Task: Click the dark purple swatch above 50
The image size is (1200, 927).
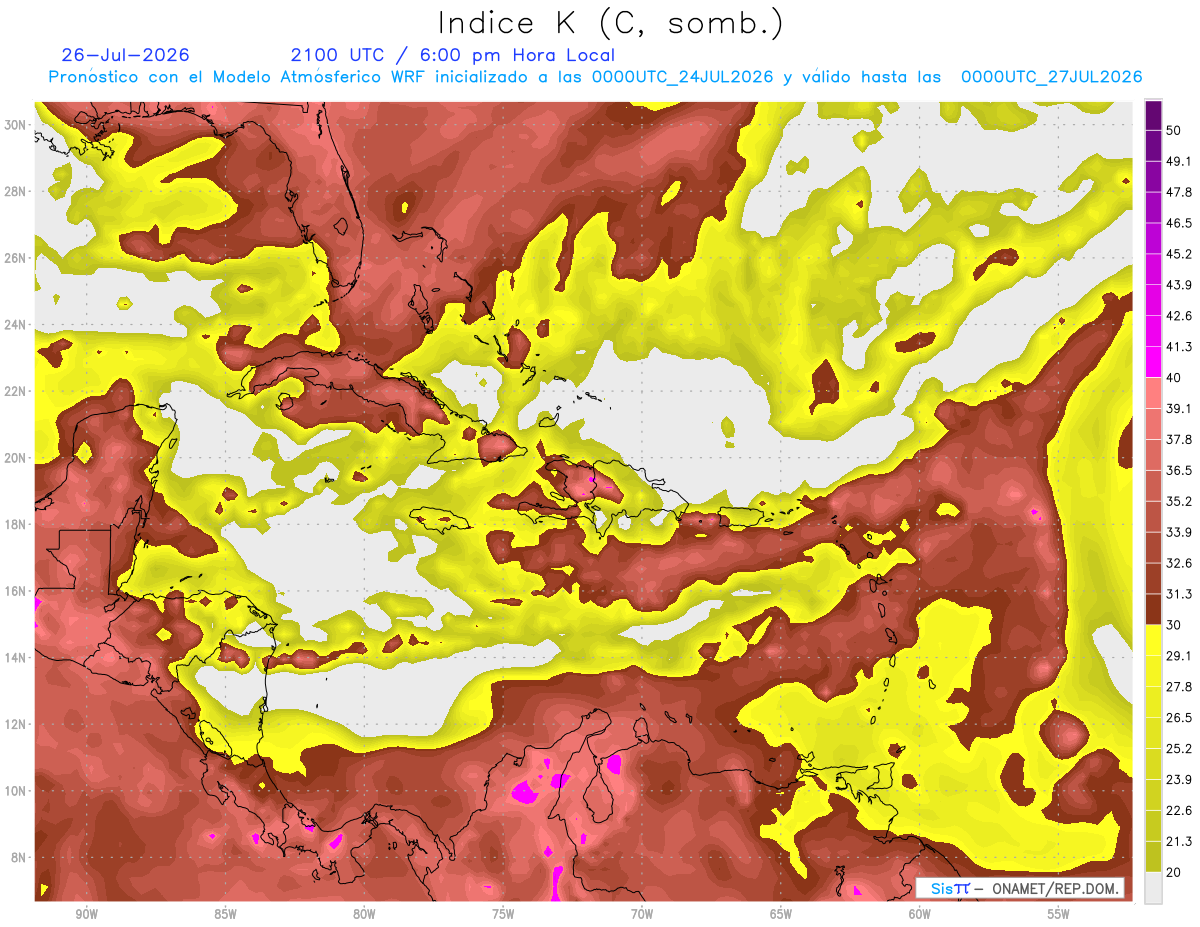Action: (1153, 116)
